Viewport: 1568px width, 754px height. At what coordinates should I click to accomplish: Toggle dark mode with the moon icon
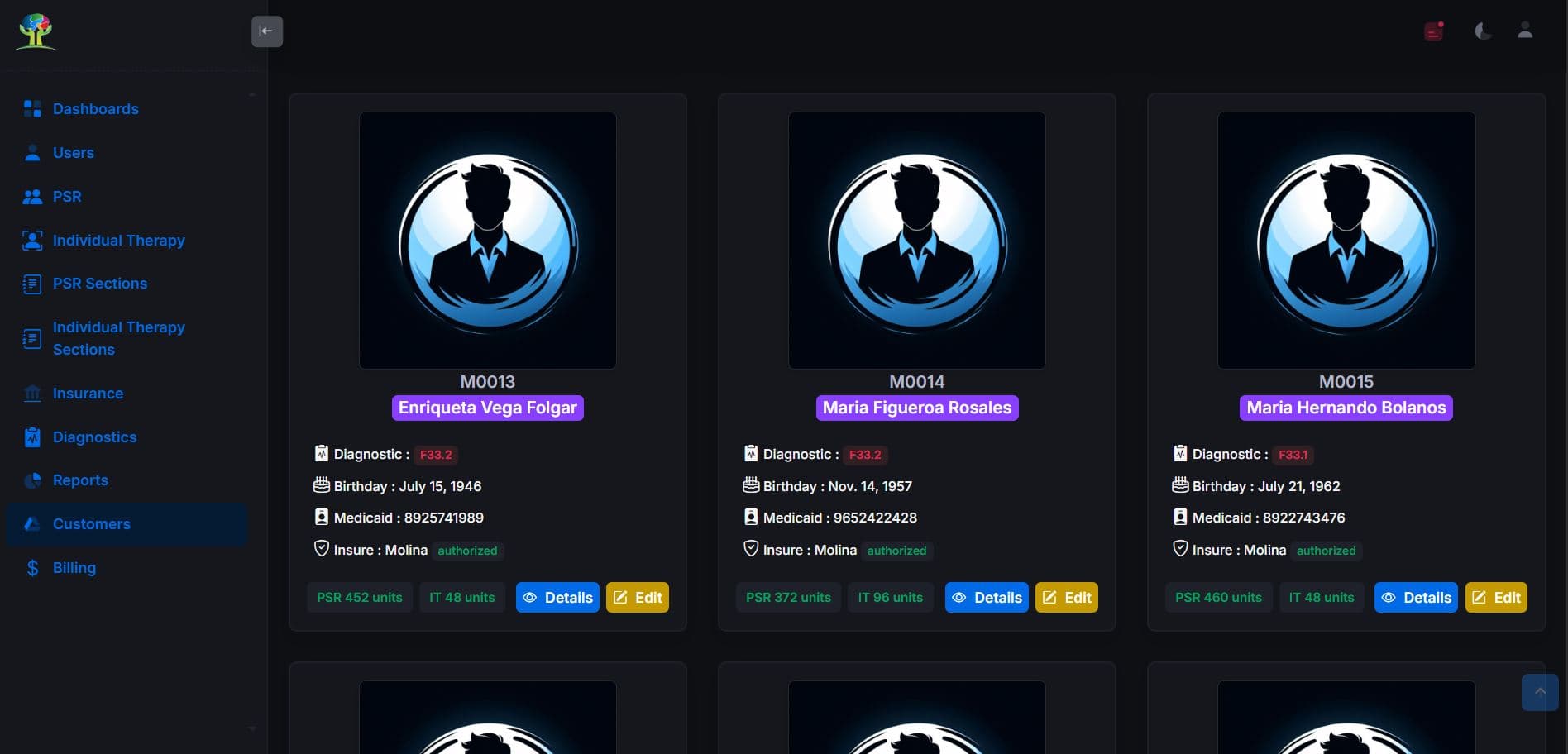(1483, 31)
